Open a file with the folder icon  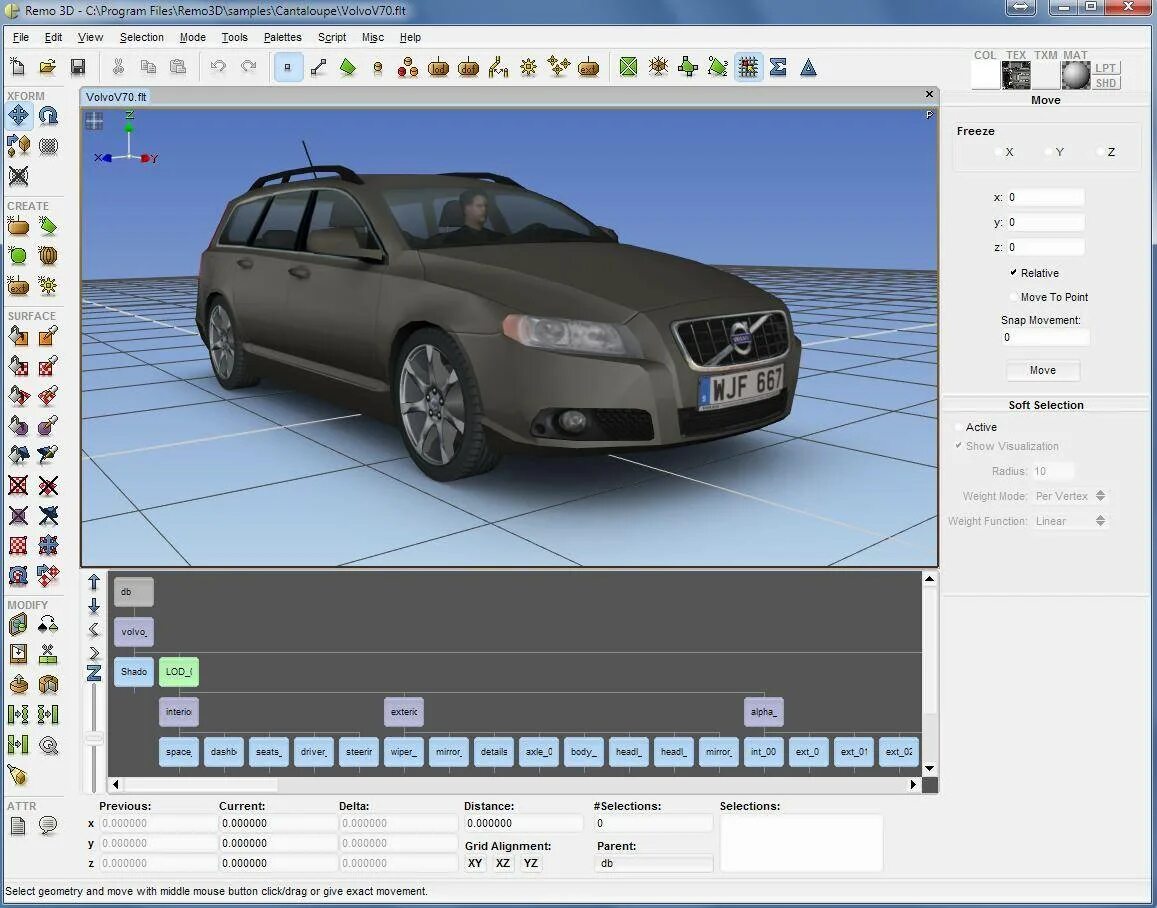click(x=47, y=67)
